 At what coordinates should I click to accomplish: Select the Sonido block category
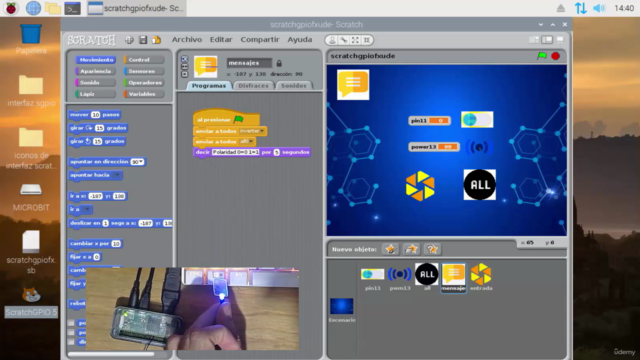coord(96,82)
